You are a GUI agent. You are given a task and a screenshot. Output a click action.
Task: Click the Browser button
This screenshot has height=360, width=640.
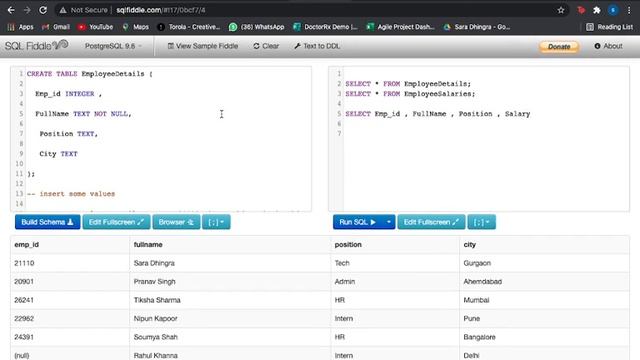(x=176, y=222)
